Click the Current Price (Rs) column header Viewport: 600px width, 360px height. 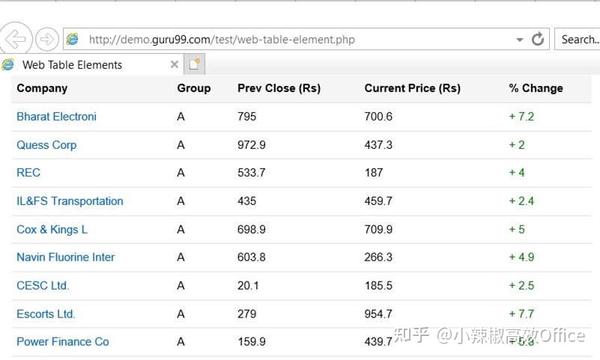[x=412, y=88]
